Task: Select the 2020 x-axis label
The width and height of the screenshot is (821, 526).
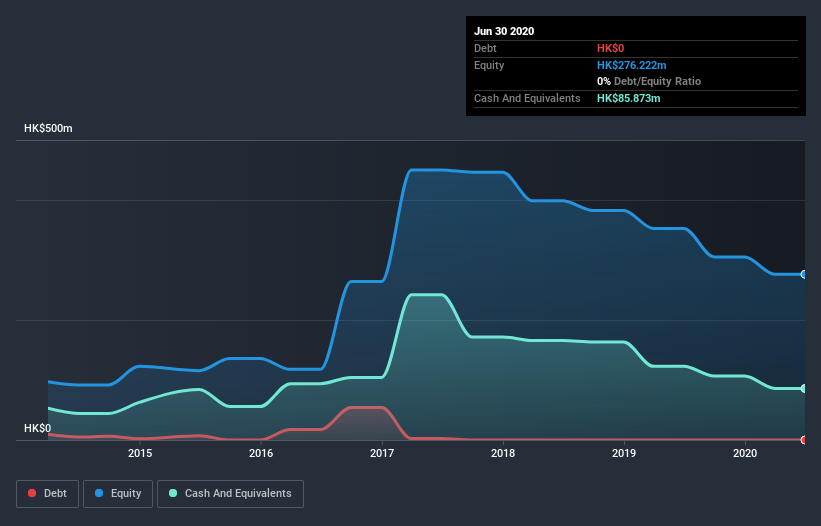Action: pyautogui.click(x=745, y=453)
